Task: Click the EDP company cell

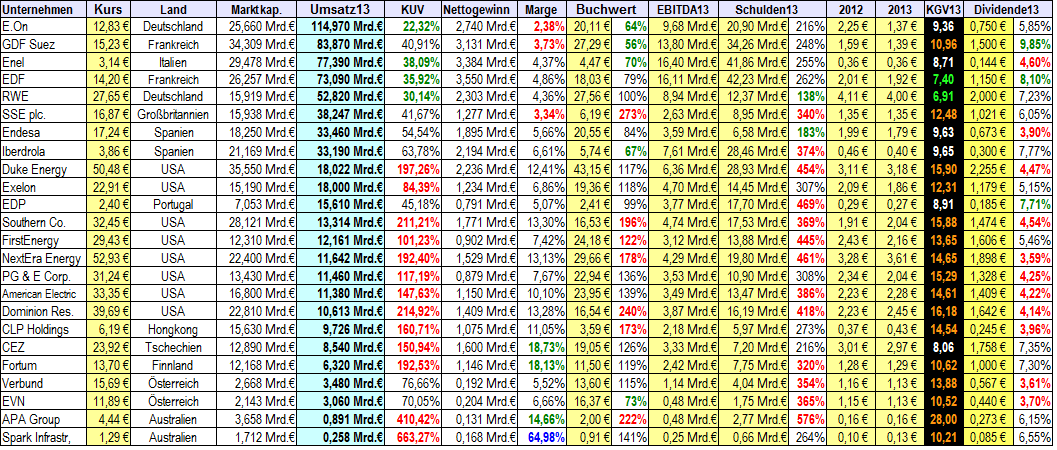Action: tap(44, 203)
